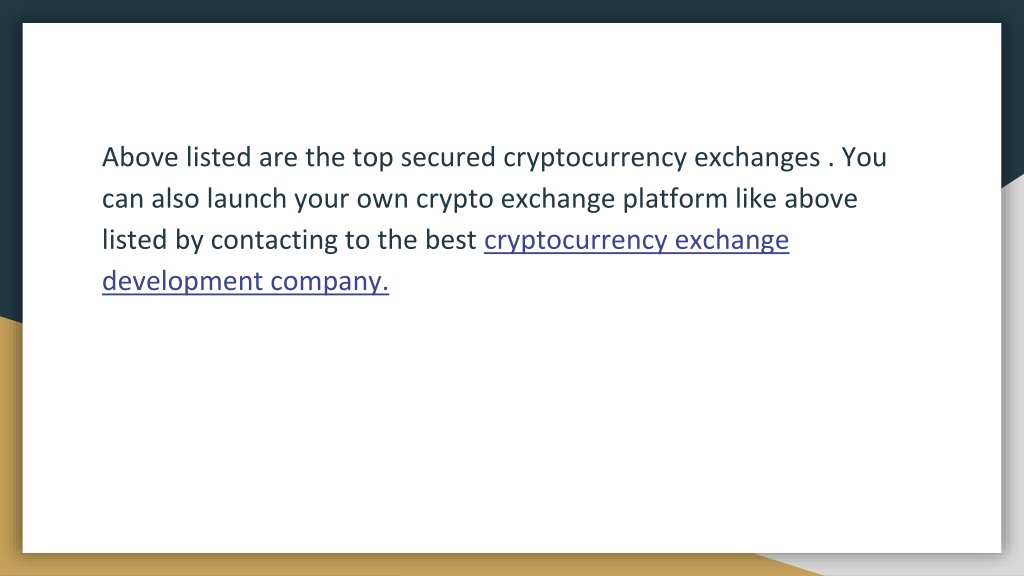This screenshot has width=1024, height=576.
Task: Click the gray triangle at bottom right corner
Action: coord(914,566)
